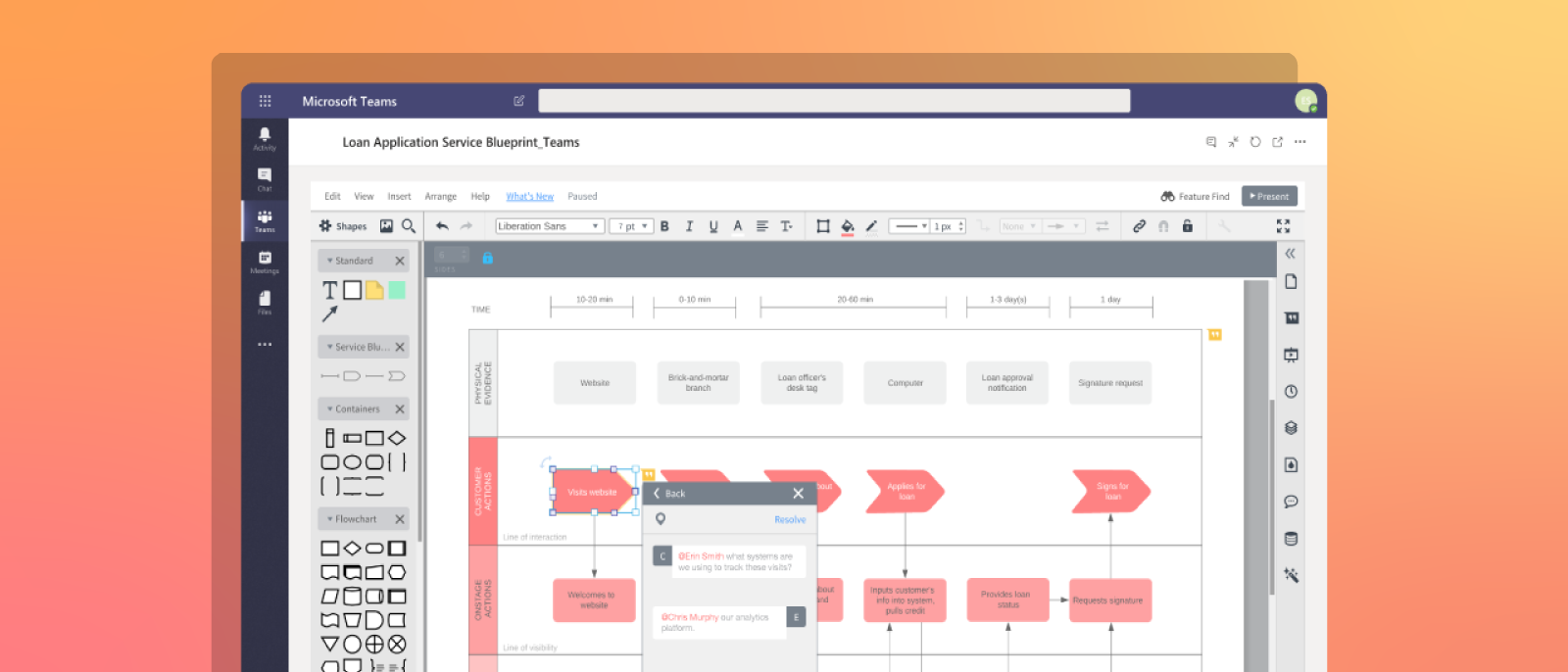
Task: Close the Standard shapes library
Action: pos(400,261)
